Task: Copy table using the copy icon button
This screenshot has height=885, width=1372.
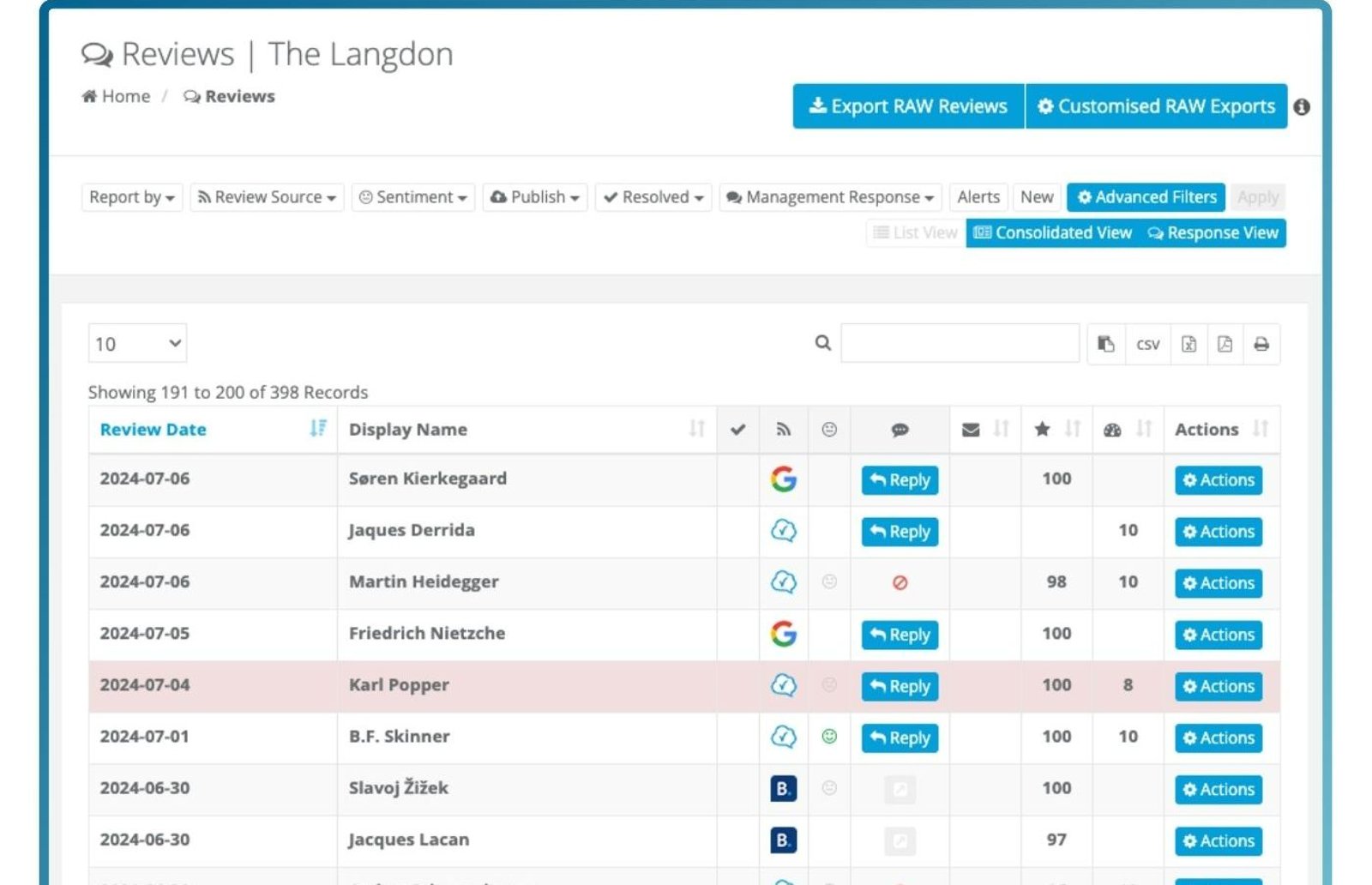Action: coord(1106,344)
